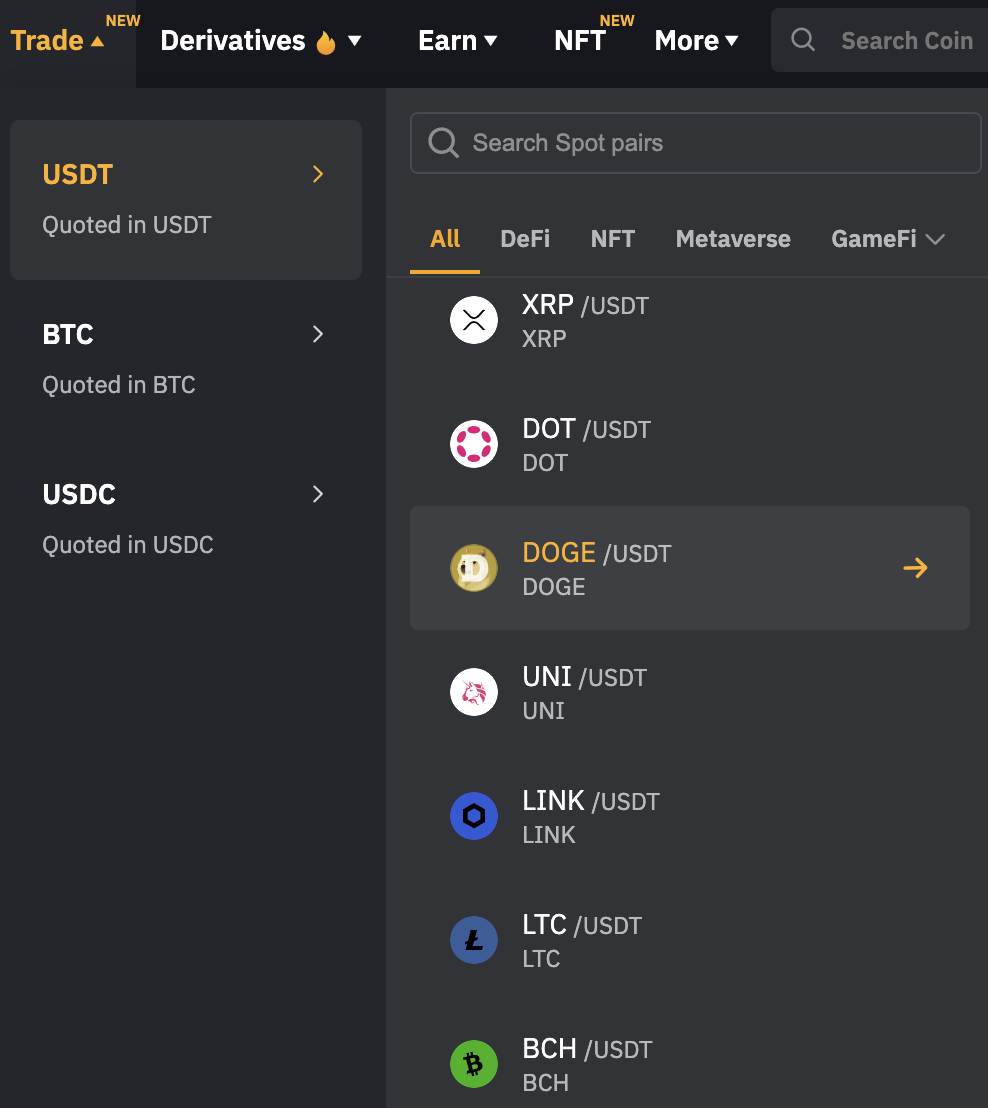Click the magnifier icon in Search Coin
Image resolution: width=988 pixels, height=1108 pixels.
click(803, 40)
